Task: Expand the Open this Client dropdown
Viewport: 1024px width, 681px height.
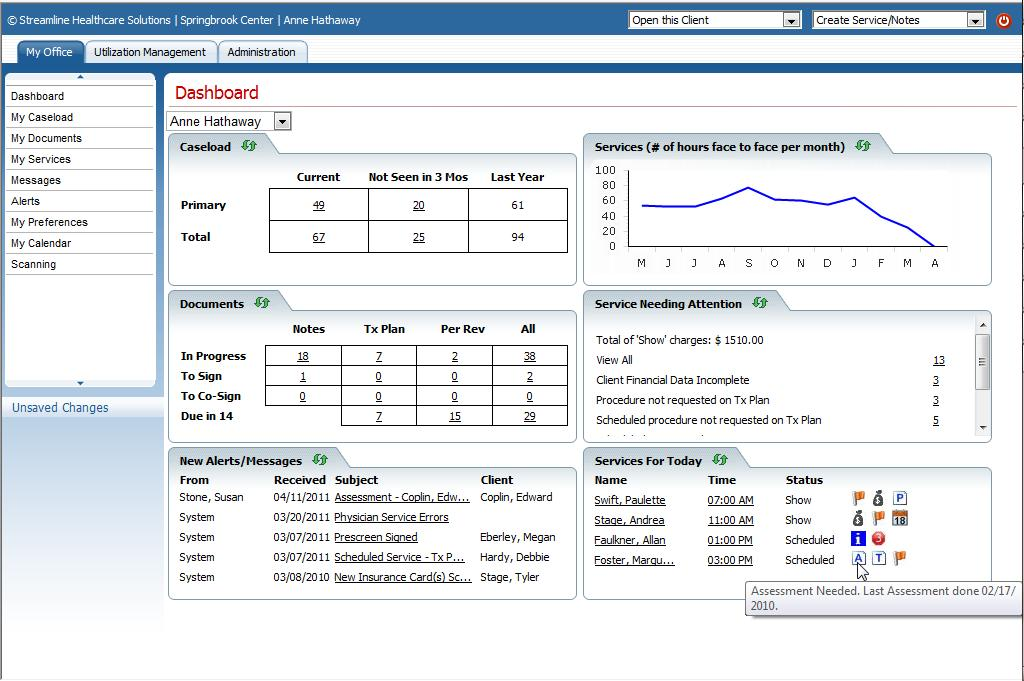Action: point(791,20)
